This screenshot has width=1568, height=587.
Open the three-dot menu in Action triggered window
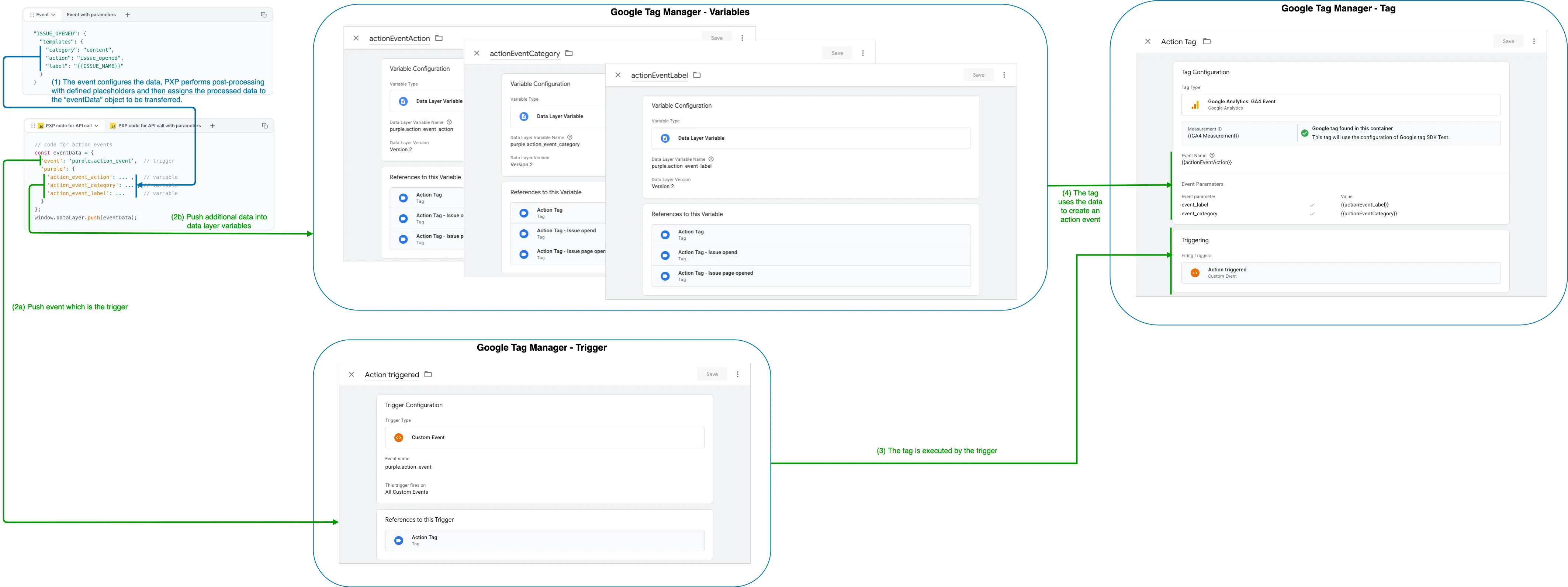pos(738,374)
